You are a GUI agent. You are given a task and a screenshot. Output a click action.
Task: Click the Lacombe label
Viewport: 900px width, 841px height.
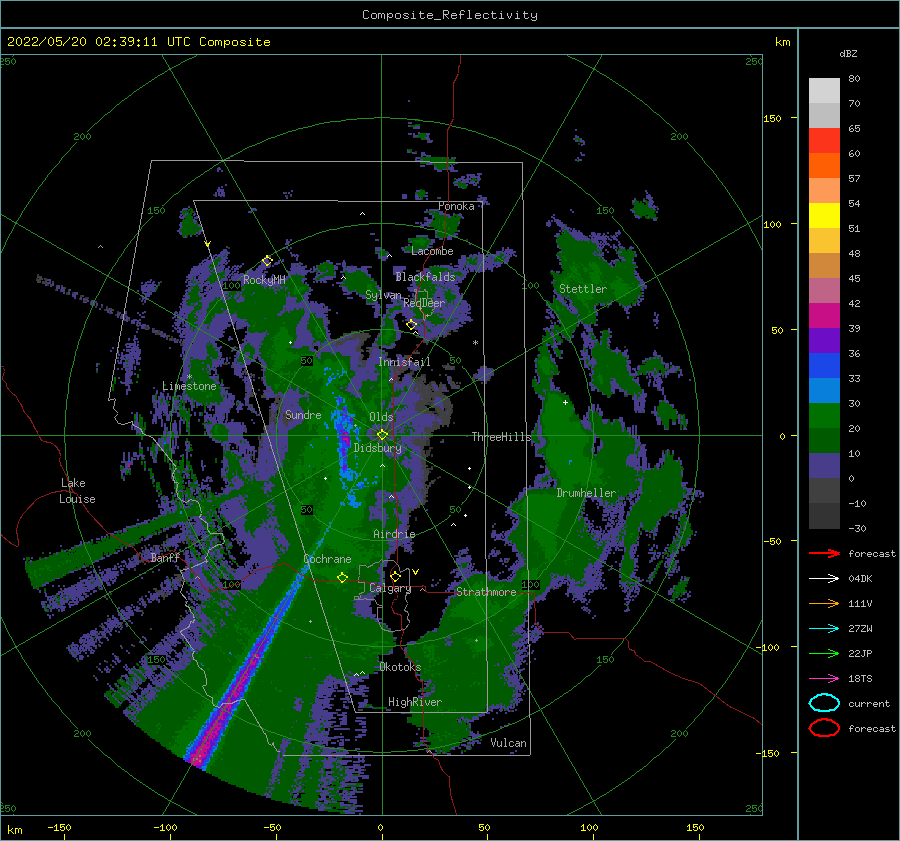432,251
